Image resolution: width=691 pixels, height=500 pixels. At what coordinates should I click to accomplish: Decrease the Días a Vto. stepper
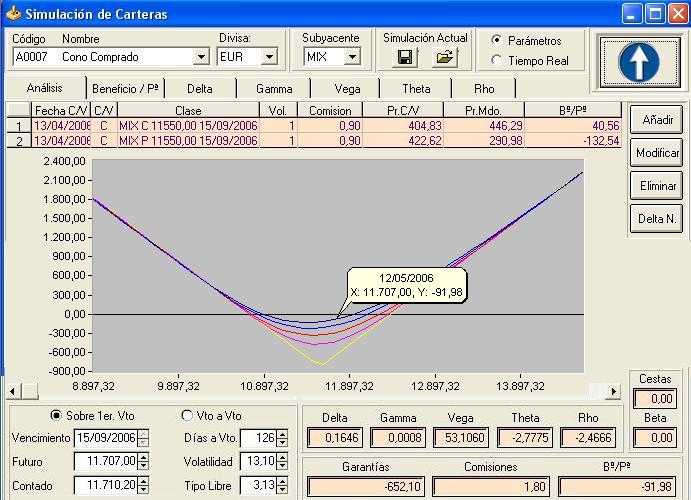coord(282,442)
